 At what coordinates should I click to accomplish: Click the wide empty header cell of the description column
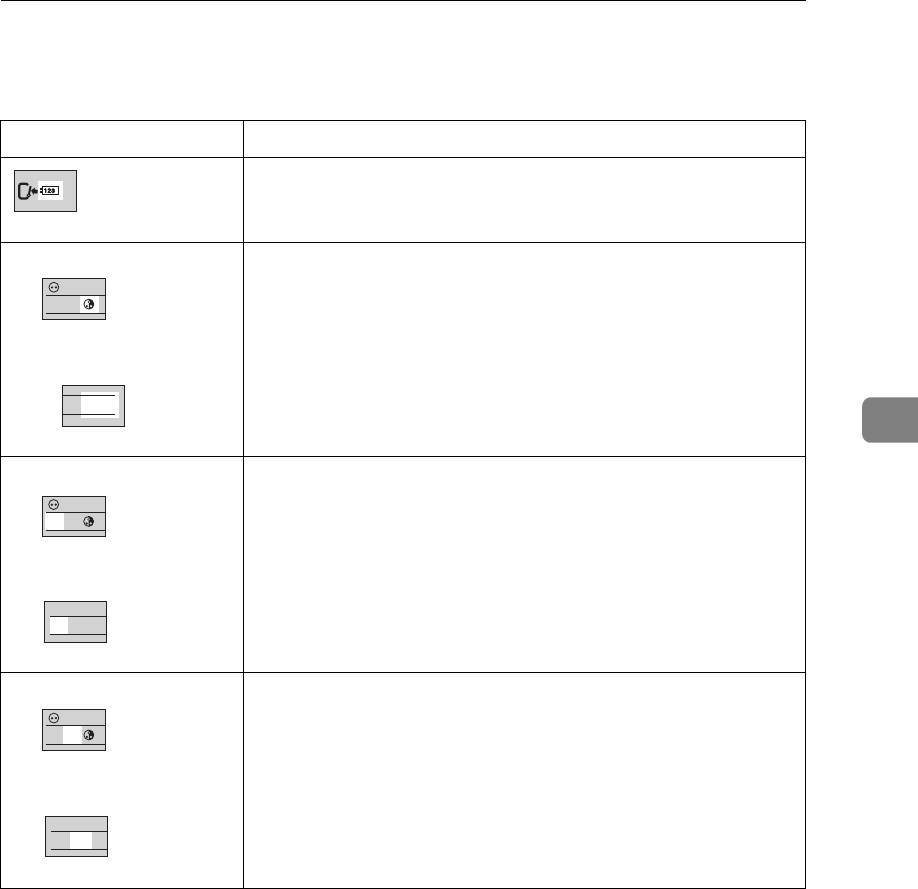point(525,139)
